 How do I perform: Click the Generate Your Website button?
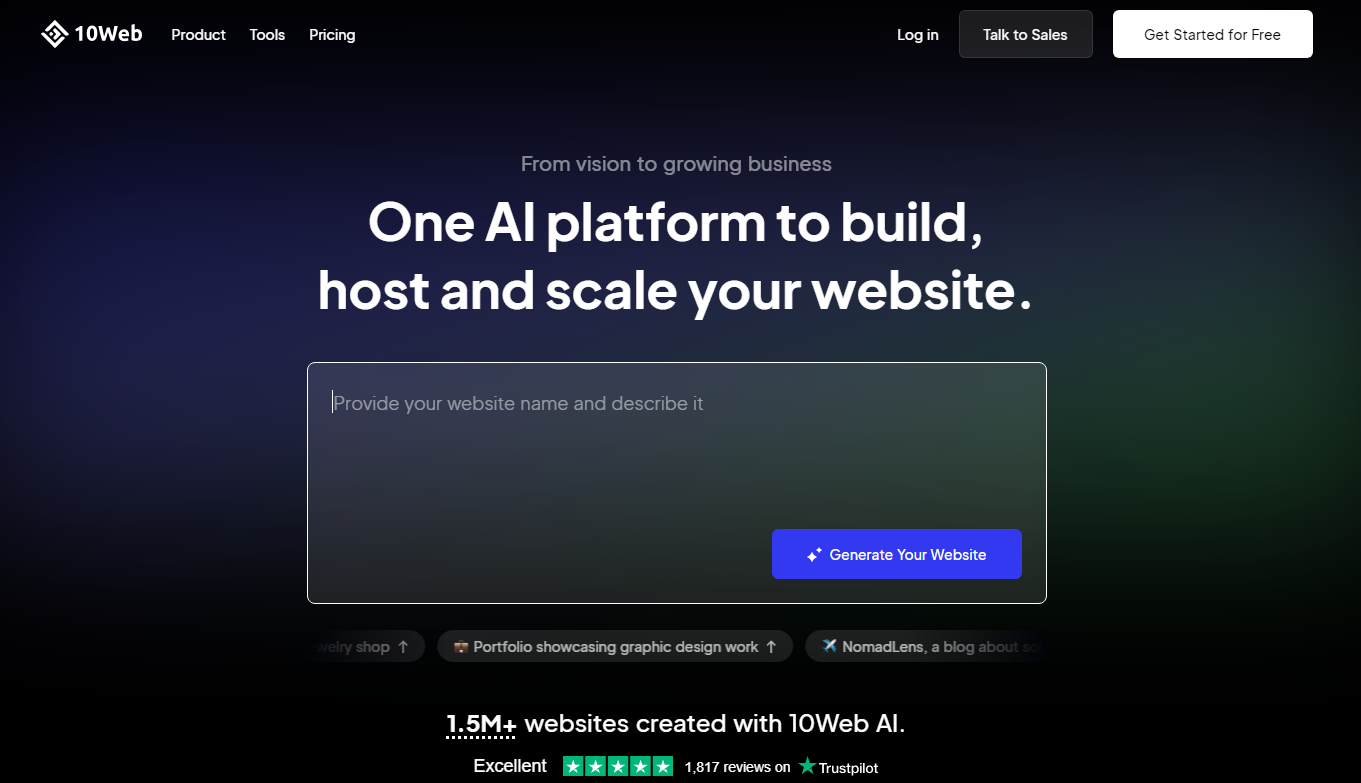896,554
